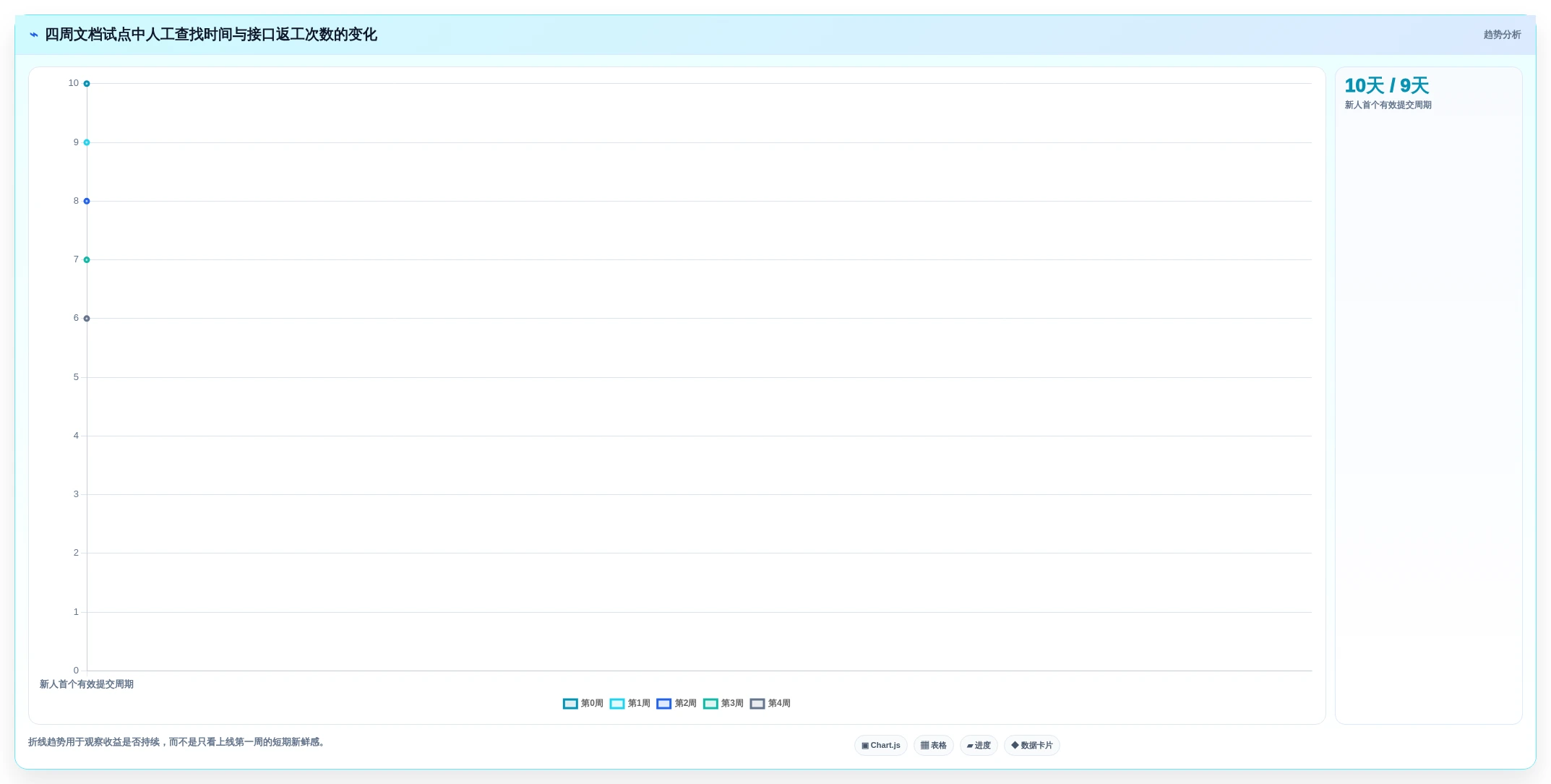Click the 新人首个有效提交周期 x-axis label
1551x784 pixels.
(x=87, y=684)
